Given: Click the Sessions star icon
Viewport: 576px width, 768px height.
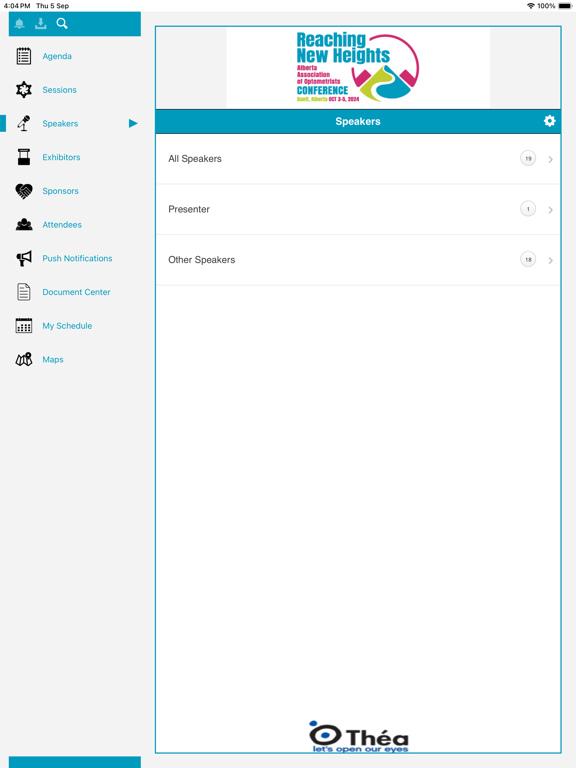Looking at the screenshot, I should coord(24,90).
